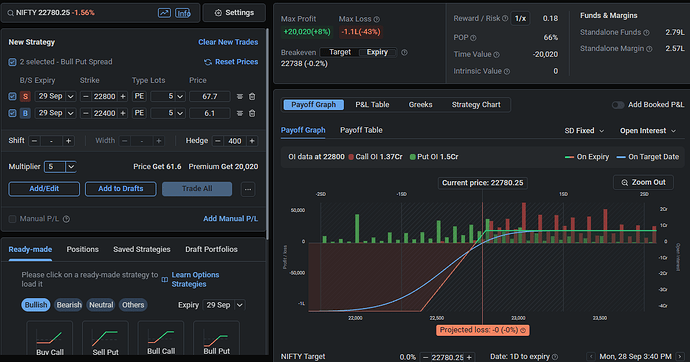This screenshot has height=362, width=690.
Task: Click Standalone Margin help icon
Action: [649, 49]
